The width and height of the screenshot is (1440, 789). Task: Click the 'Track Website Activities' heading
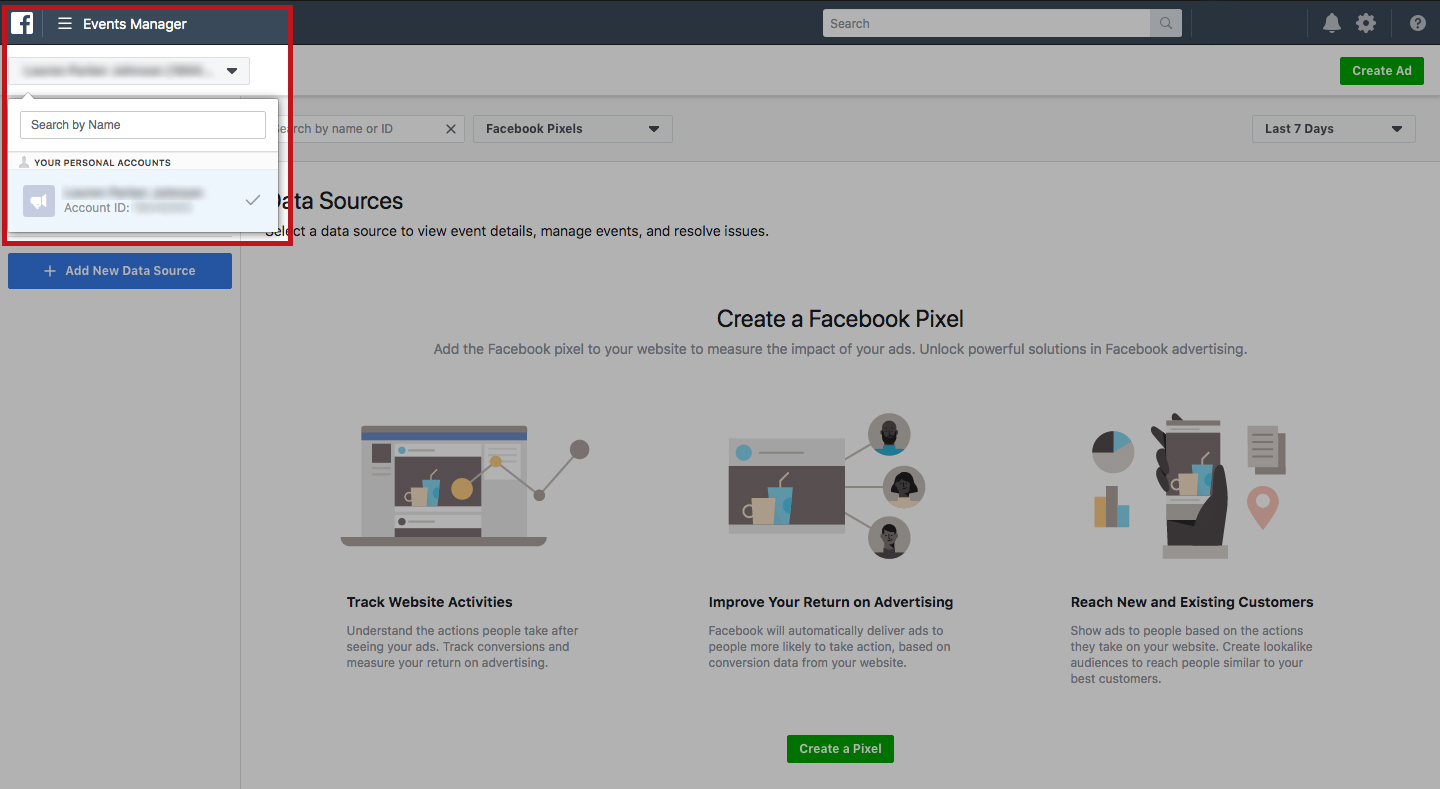pos(430,602)
